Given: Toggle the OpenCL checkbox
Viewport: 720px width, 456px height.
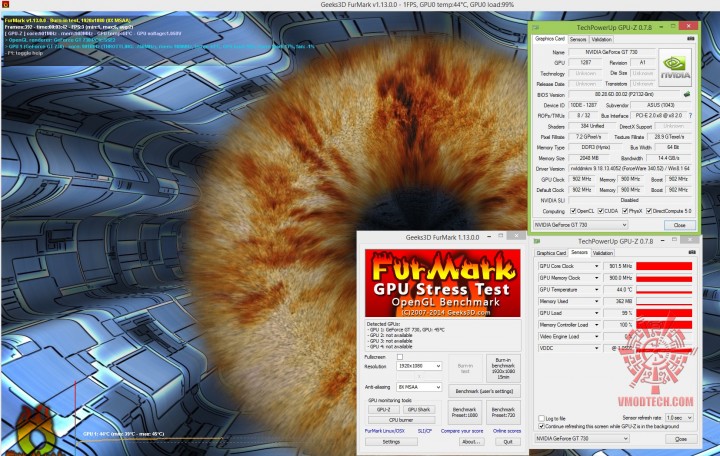Looking at the screenshot, I should [x=573, y=211].
